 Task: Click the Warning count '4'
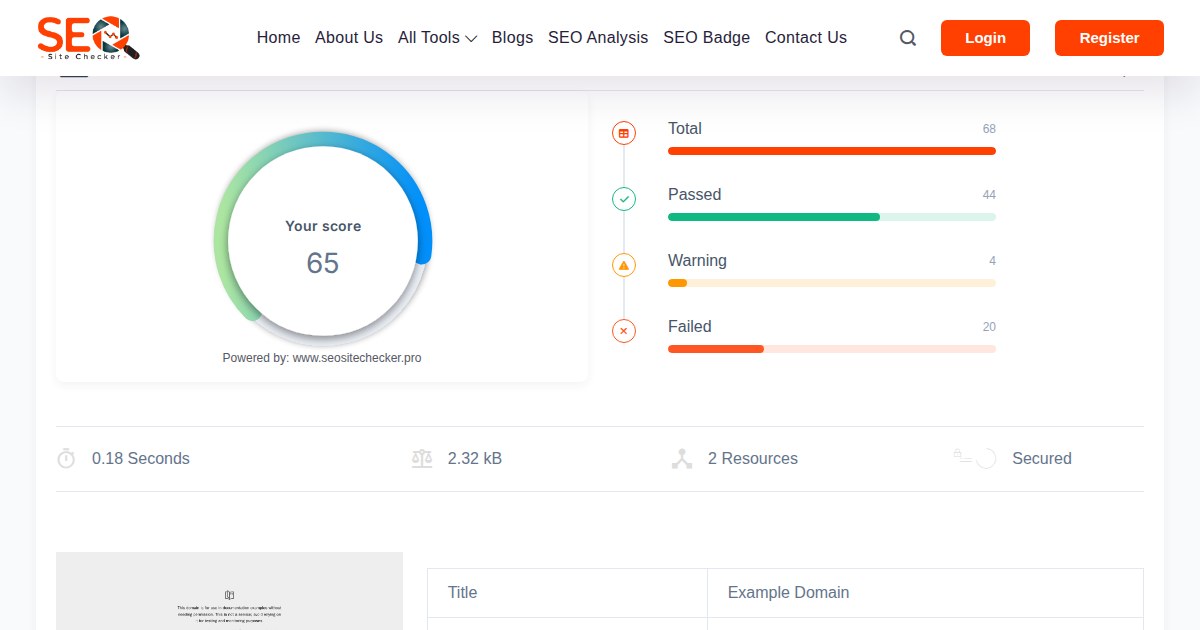(992, 261)
